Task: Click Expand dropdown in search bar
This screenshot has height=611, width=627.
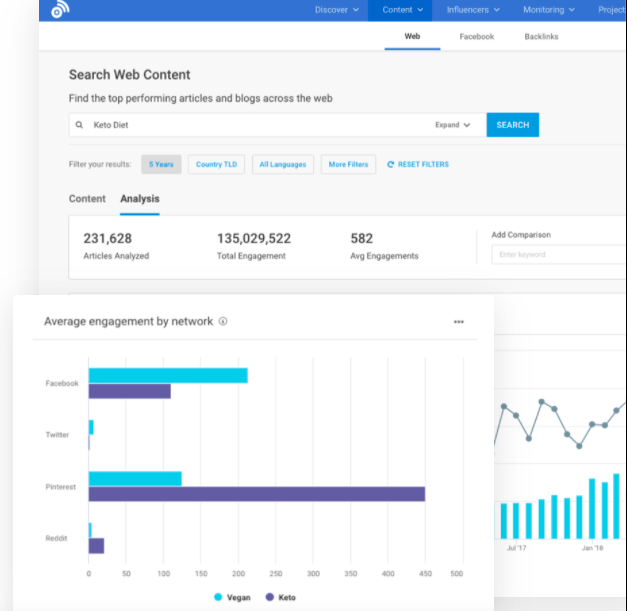Action: pyautogui.click(x=452, y=125)
